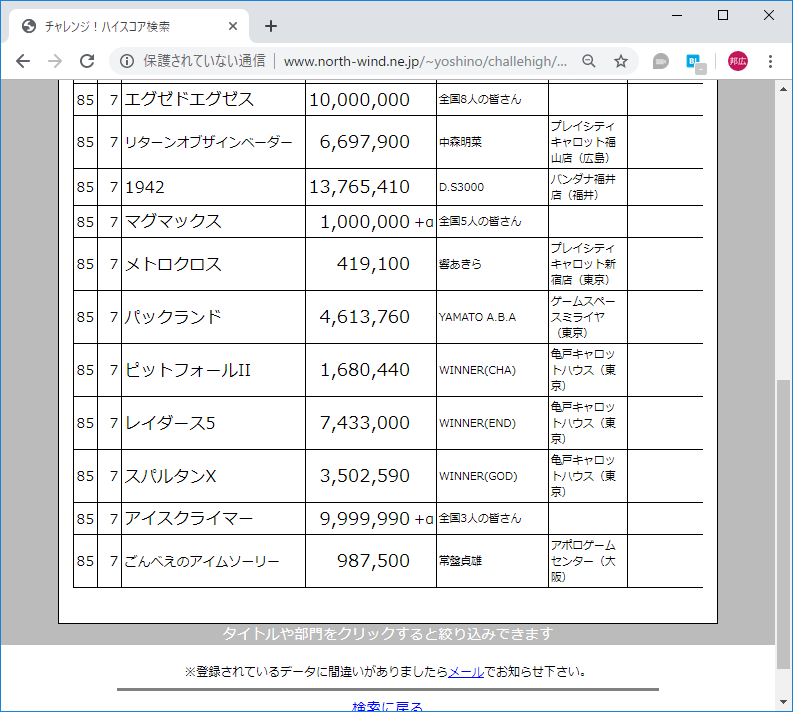Click the title ピットフォールII
The height and width of the screenshot is (712, 793).
[188, 370]
